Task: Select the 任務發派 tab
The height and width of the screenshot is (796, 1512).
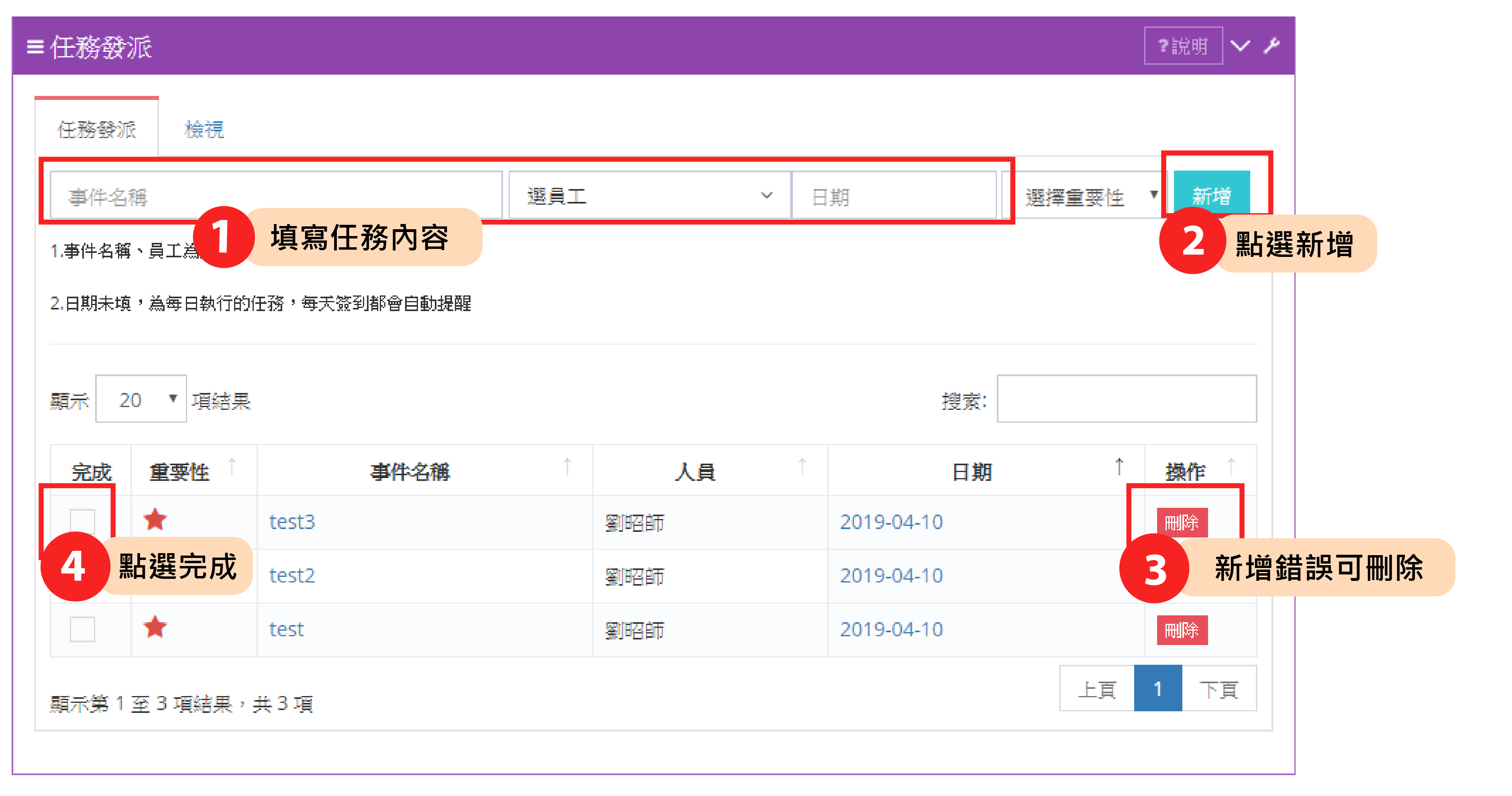Action: point(97,129)
